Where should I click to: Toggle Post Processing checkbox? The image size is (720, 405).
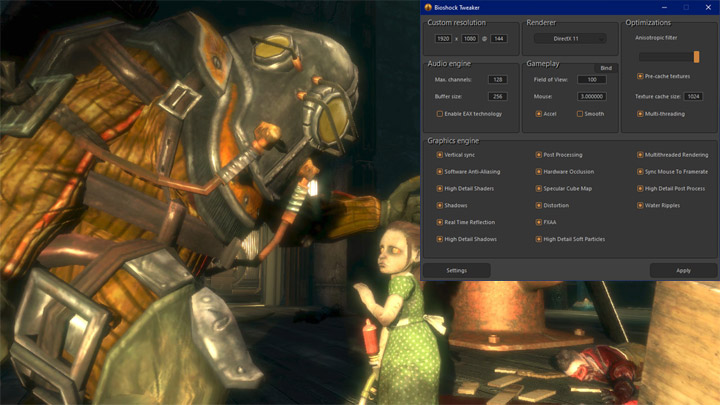(x=539, y=155)
